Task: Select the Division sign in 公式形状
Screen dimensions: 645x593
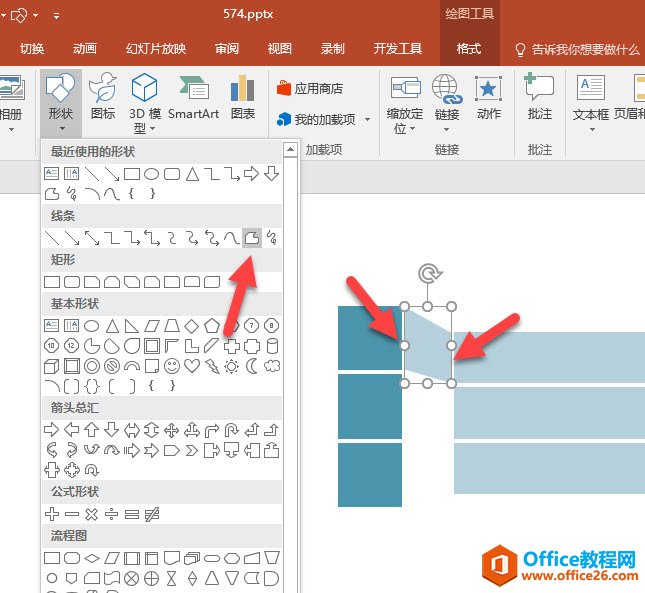Action: click(x=112, y=514)
